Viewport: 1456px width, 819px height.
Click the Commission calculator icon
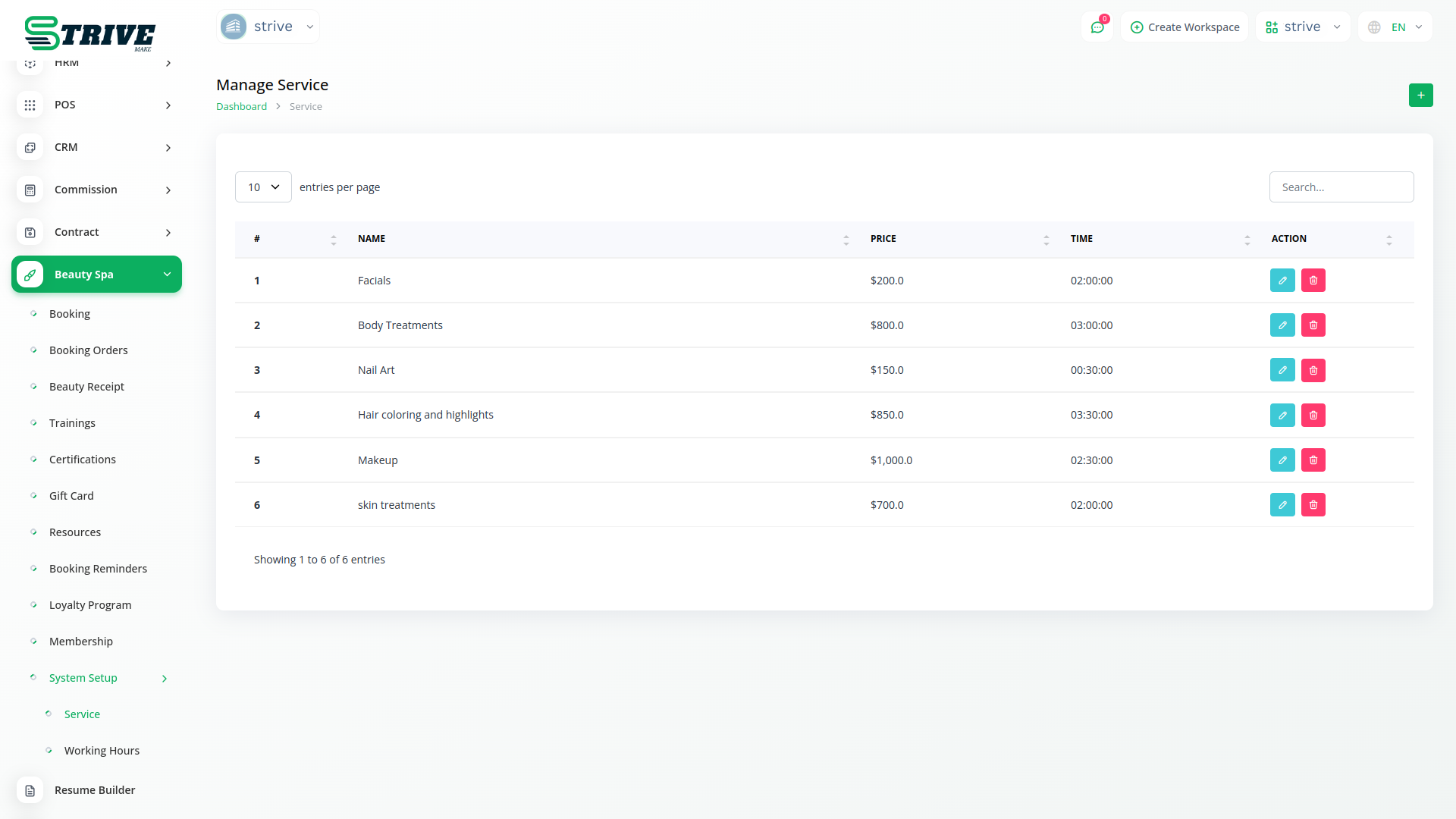point(30,190)
